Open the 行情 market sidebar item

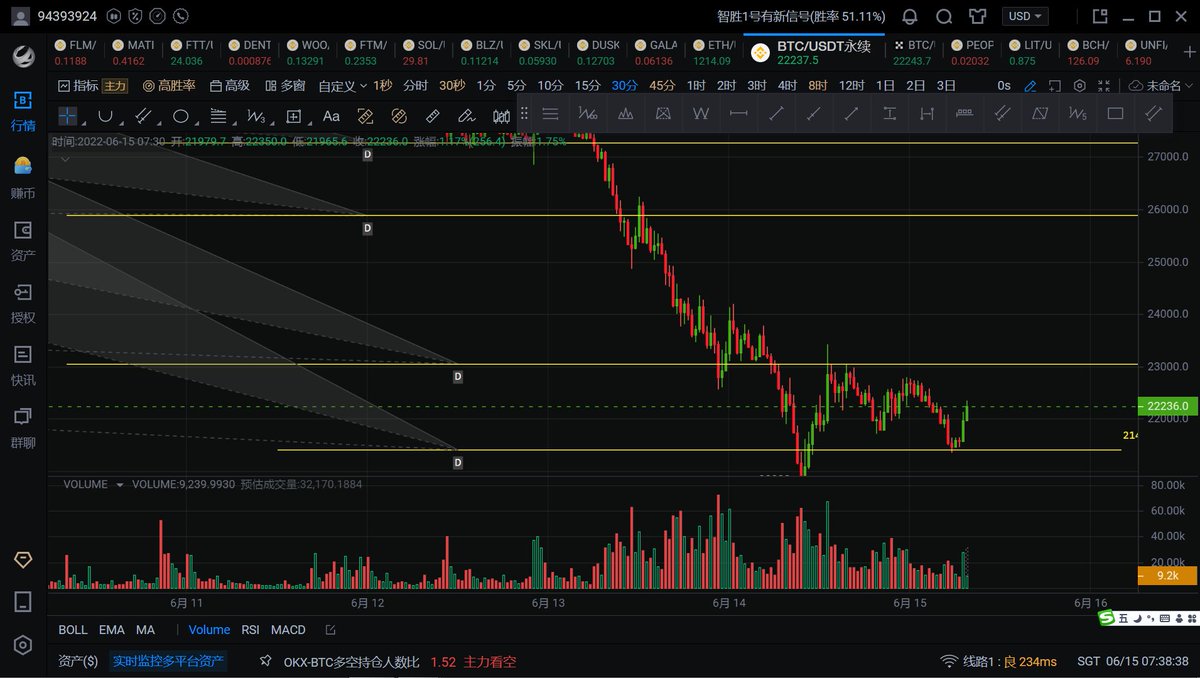pos(23,111)
